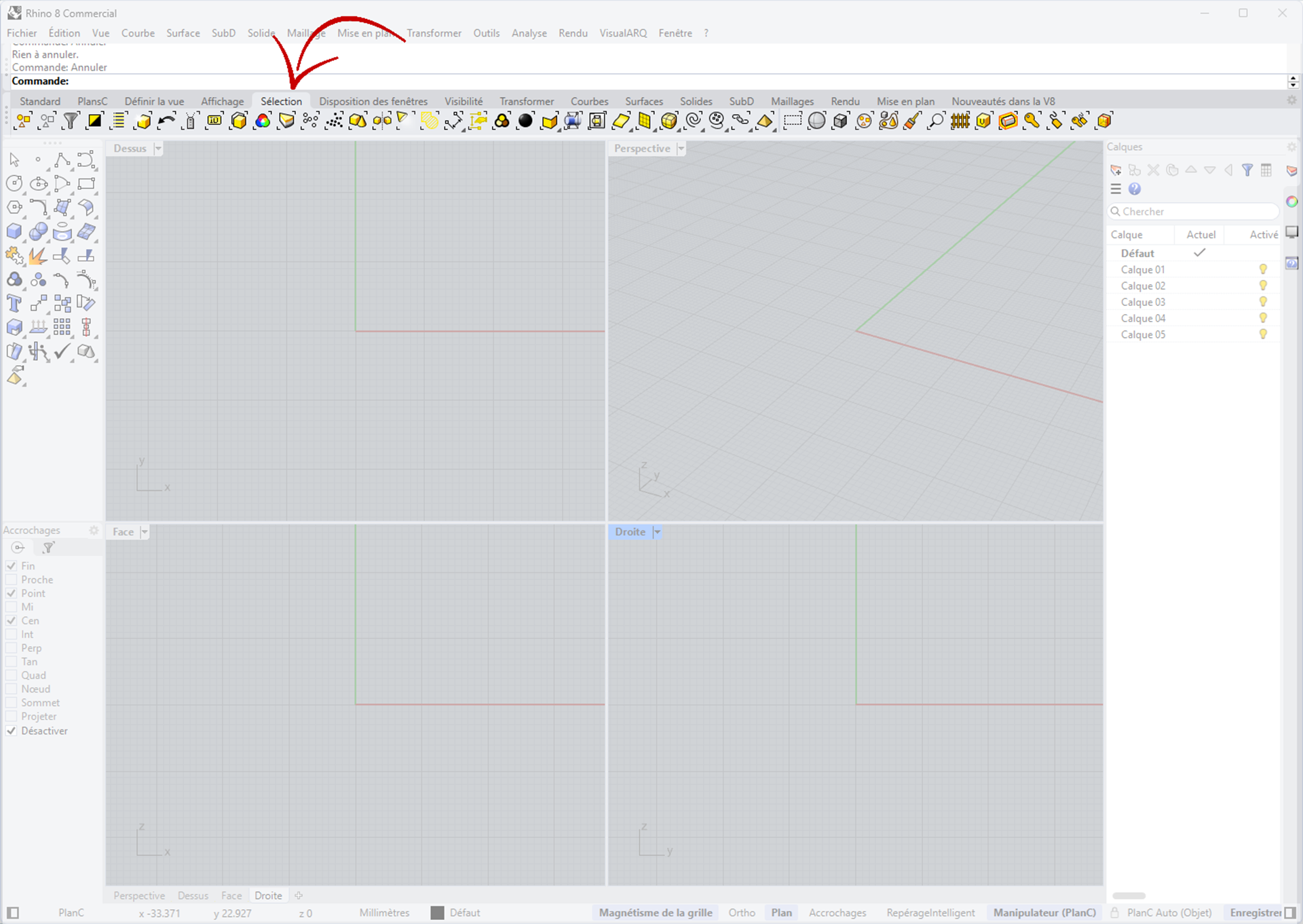1303x924 pixels.
Task: Create new layer icon in Calques
Action: pos(1116,170)
